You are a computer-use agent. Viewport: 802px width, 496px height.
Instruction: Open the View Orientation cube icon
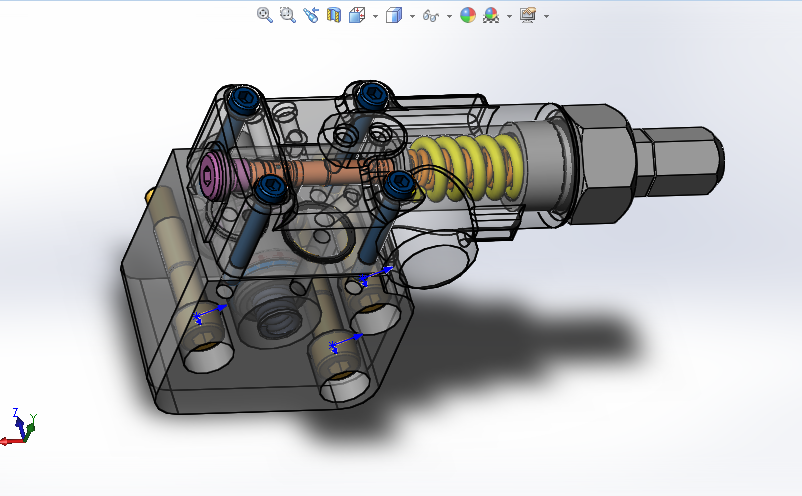coord(357,15)
